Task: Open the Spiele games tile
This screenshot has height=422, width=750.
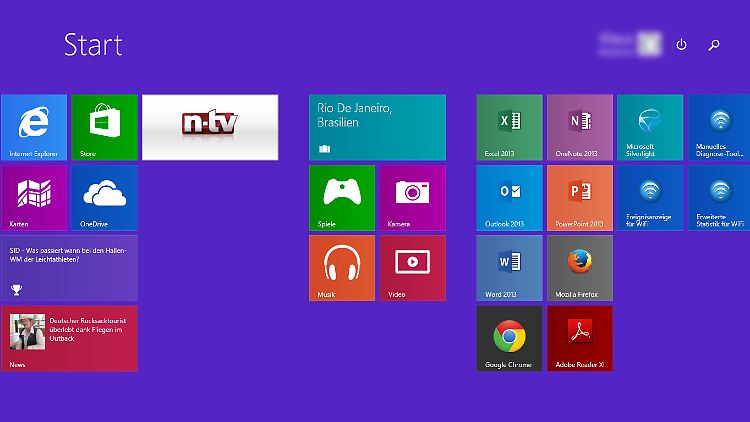Action: coord(342,198)
